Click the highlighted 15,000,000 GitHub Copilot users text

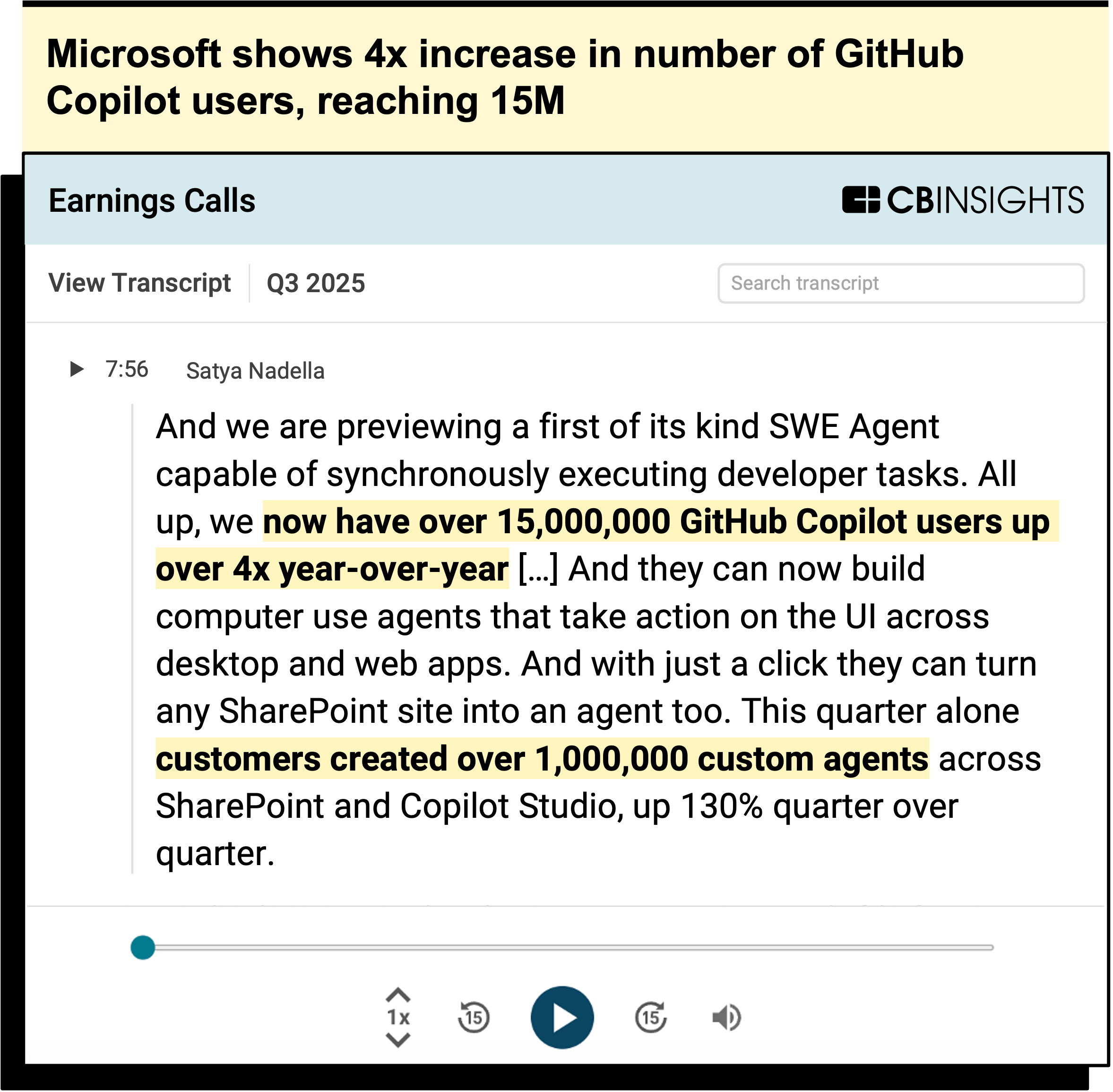659,522
